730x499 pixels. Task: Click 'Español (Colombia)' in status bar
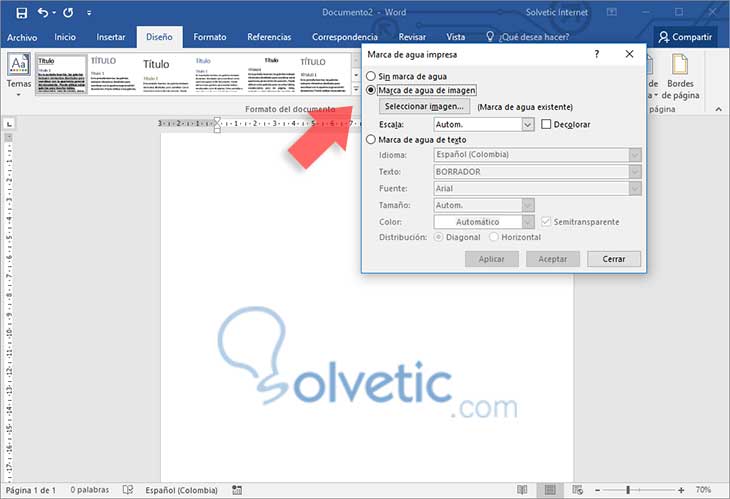(181, 490)
